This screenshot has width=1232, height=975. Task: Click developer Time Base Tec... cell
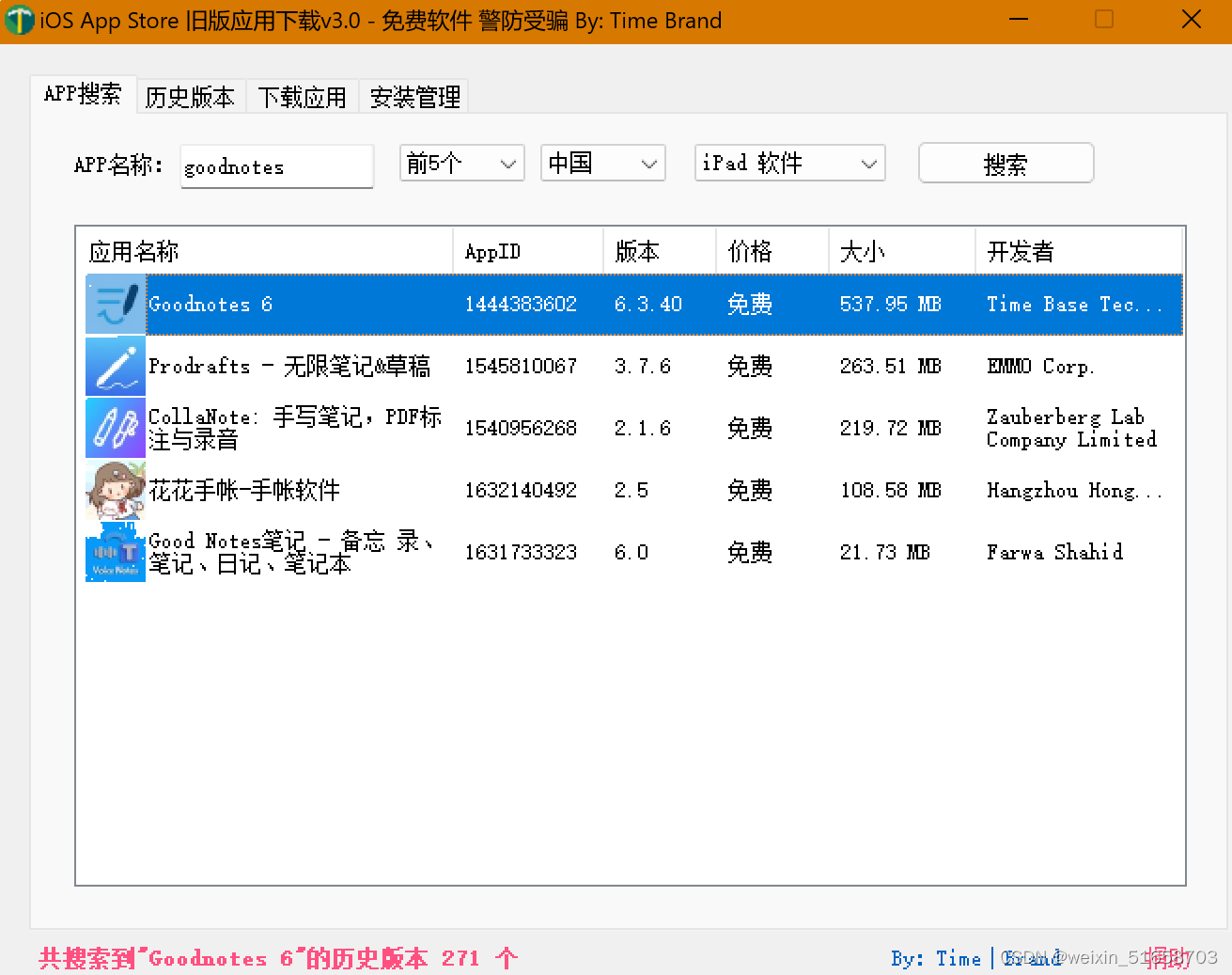1075,304
